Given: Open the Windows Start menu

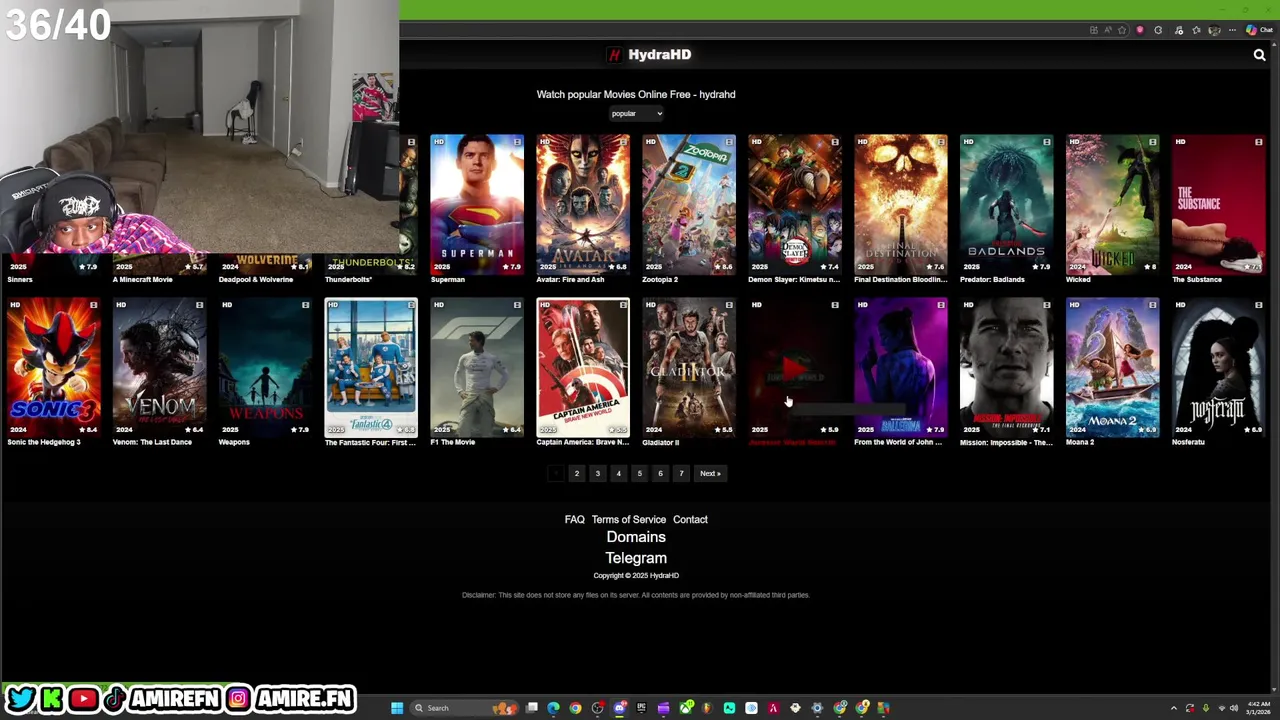Looking at the screenshot, I should tap(397, 708).
